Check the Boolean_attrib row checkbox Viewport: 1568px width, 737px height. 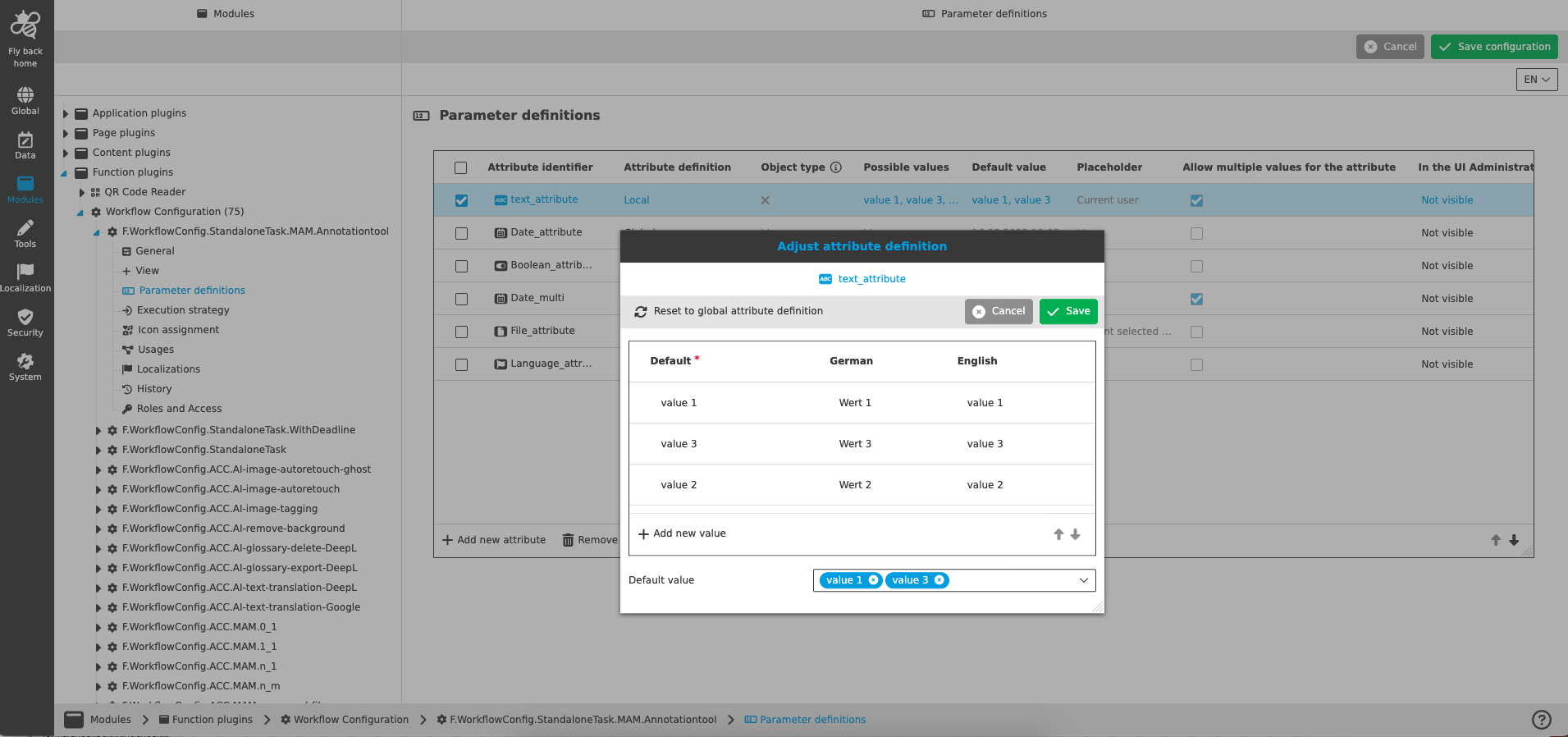point(461,266)
